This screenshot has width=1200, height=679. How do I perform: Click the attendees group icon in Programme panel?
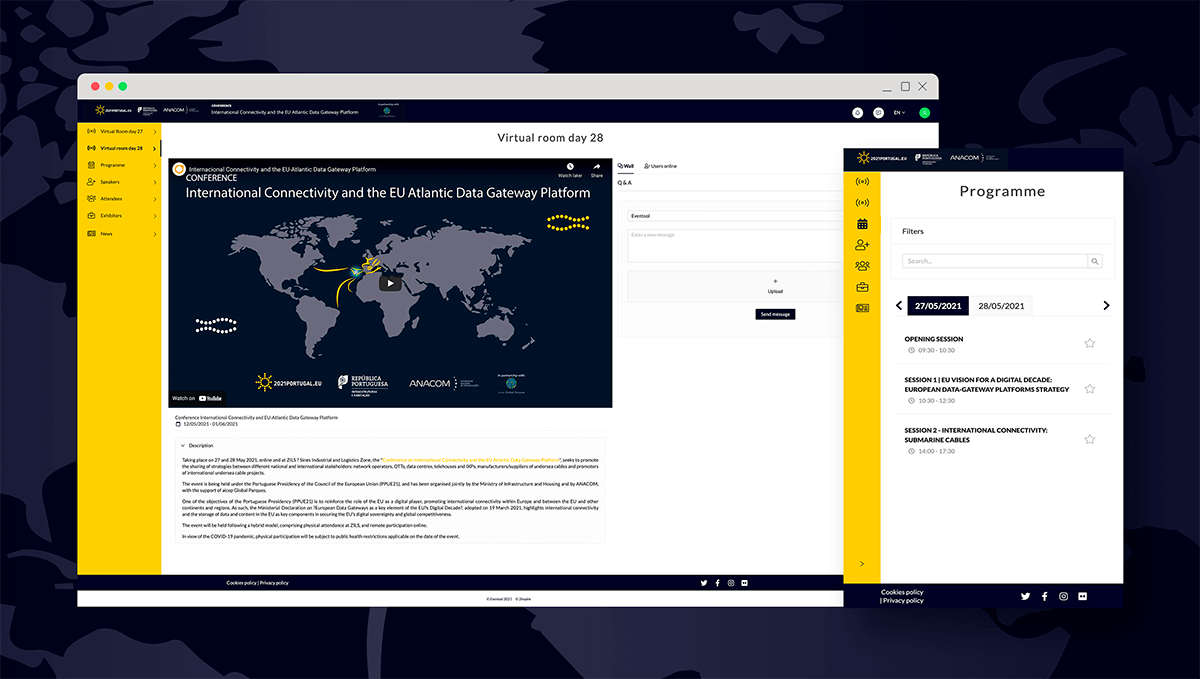point(862,266)
